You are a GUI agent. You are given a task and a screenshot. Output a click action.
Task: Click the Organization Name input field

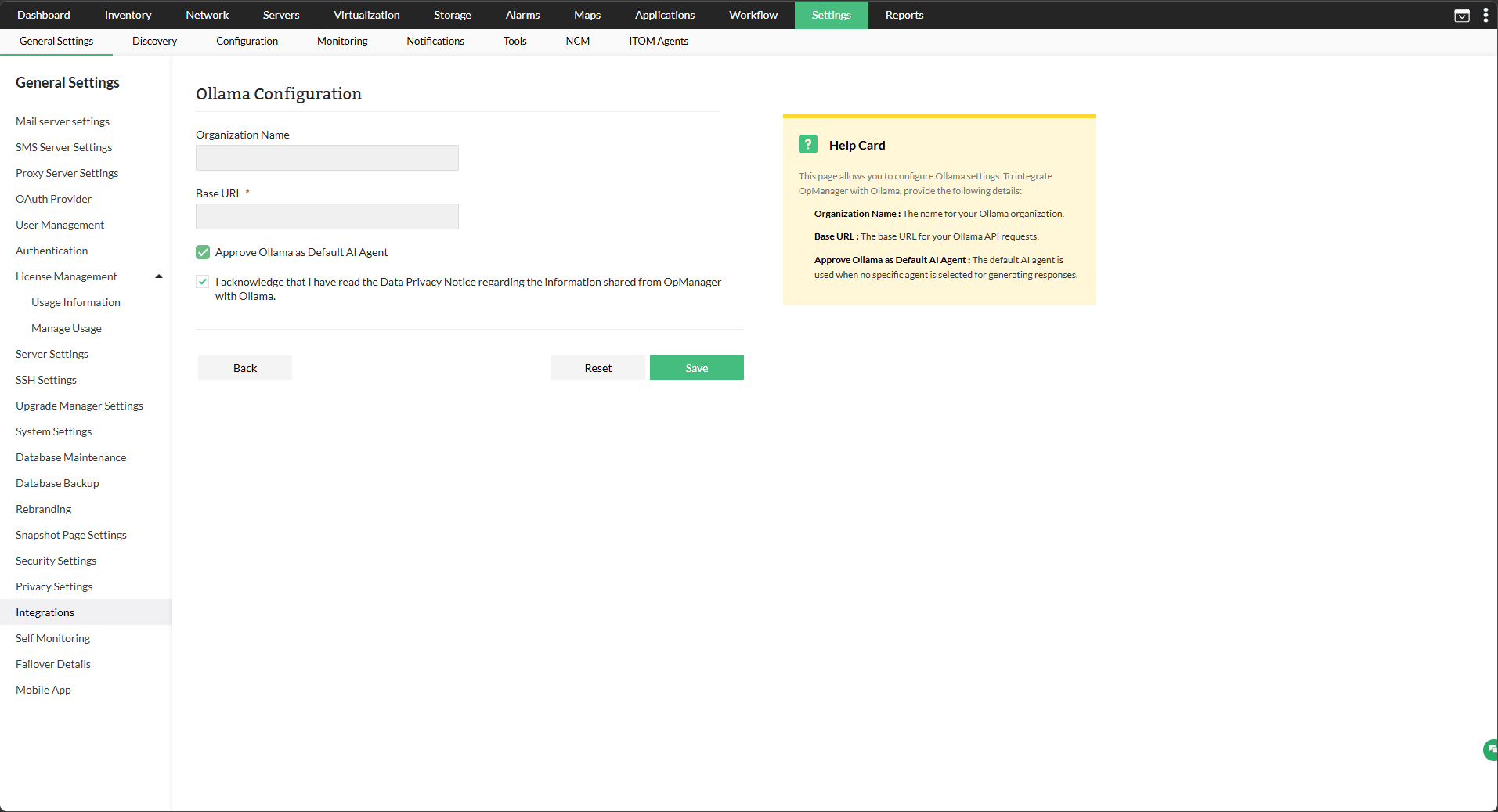coord(327,157)
